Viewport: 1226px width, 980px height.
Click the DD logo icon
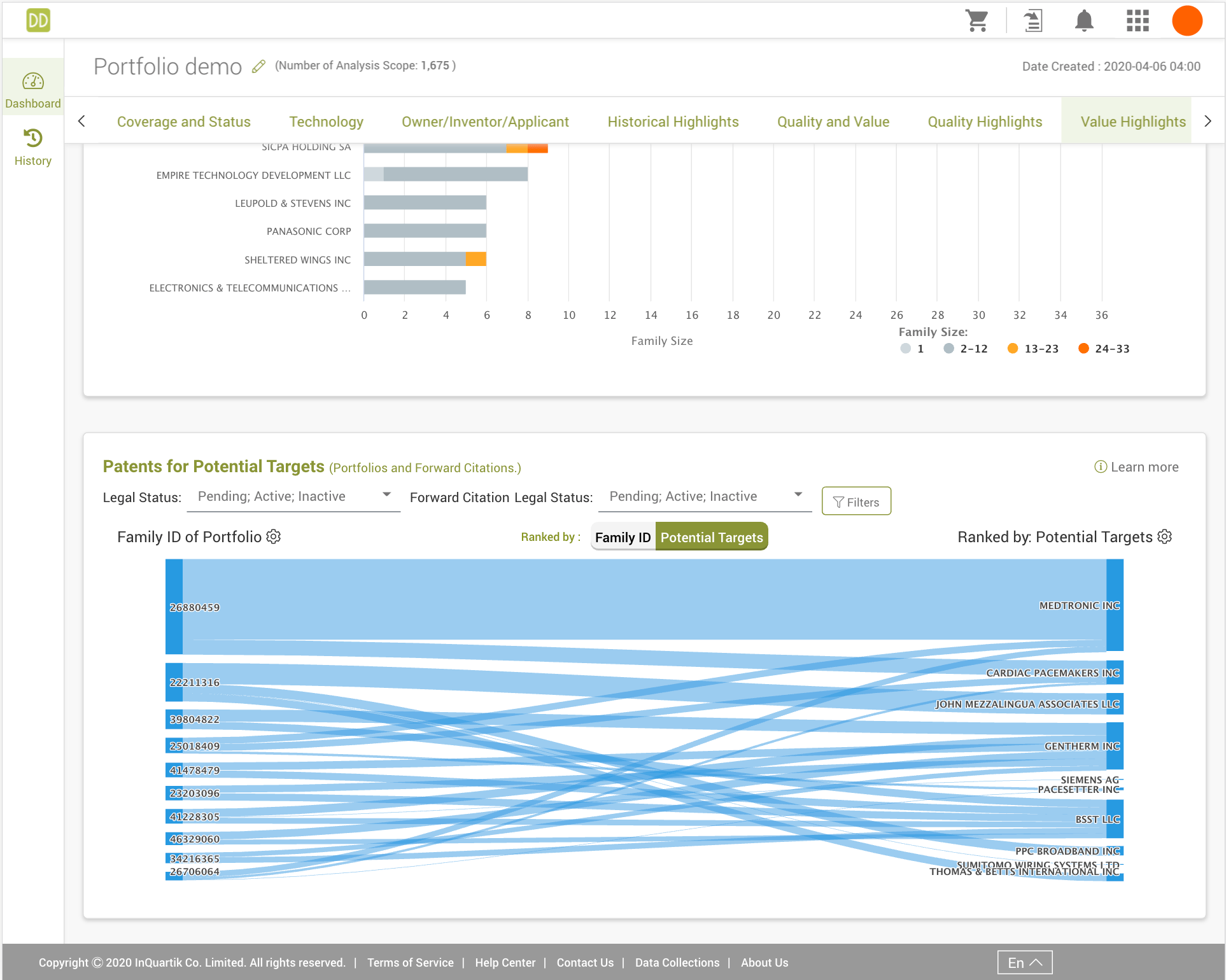(38, 20)
